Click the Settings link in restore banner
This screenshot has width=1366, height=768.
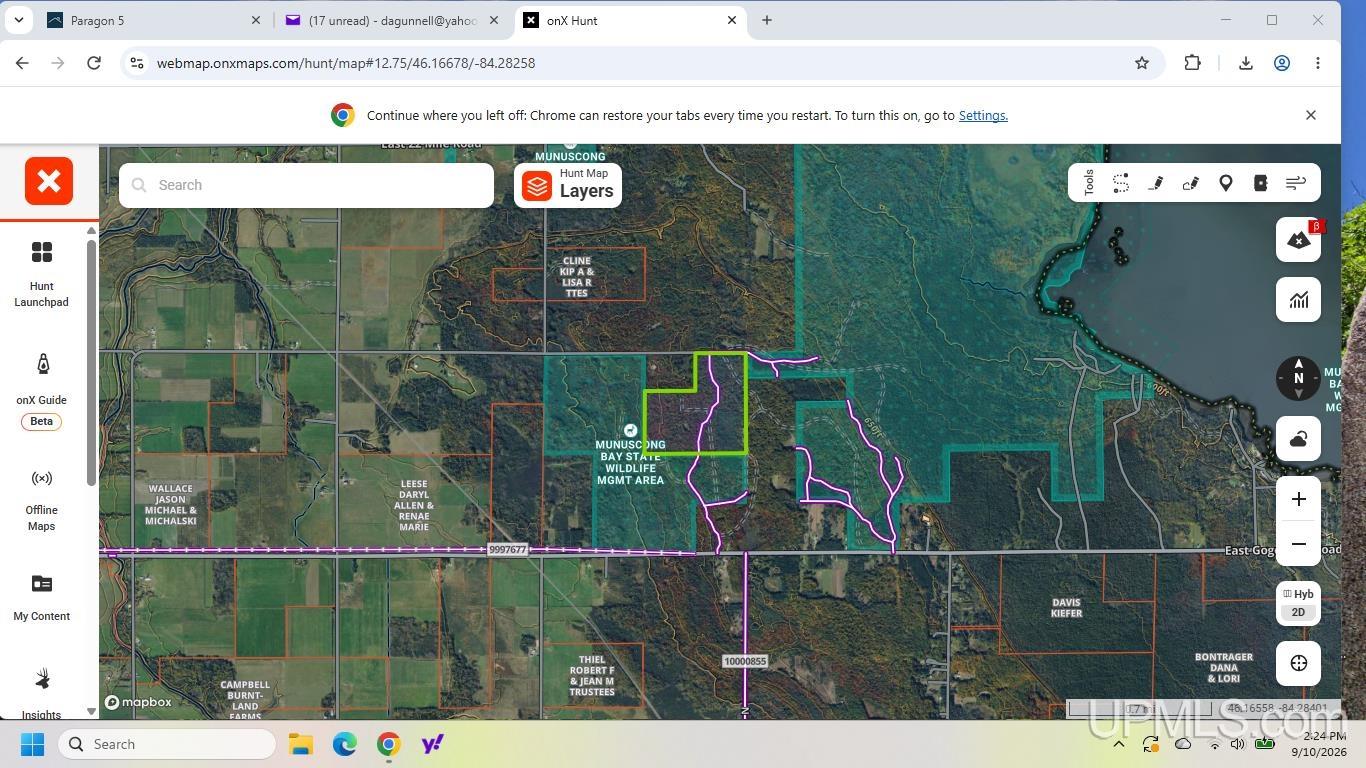pos(983,115)
